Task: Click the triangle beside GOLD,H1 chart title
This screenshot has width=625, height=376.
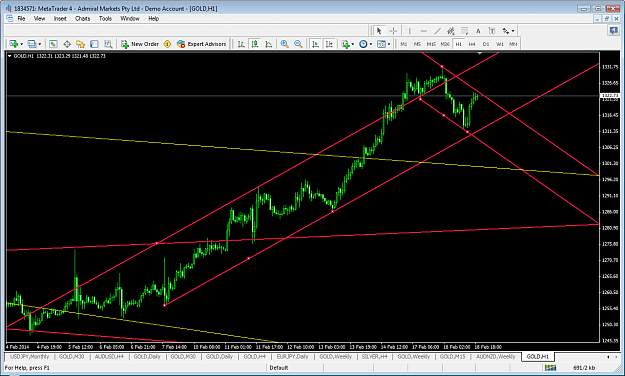Action: pos(10,56)
